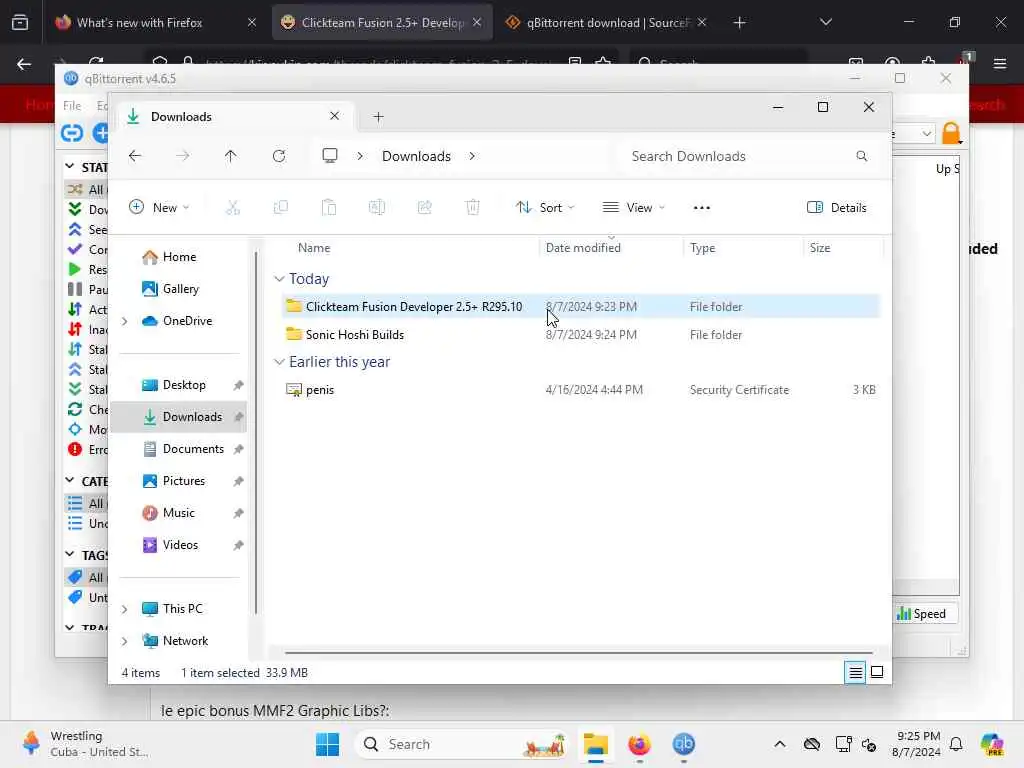Switch to large thumbnails view icon
Screen dimensions: 1024x768
(x=877, y=672)
